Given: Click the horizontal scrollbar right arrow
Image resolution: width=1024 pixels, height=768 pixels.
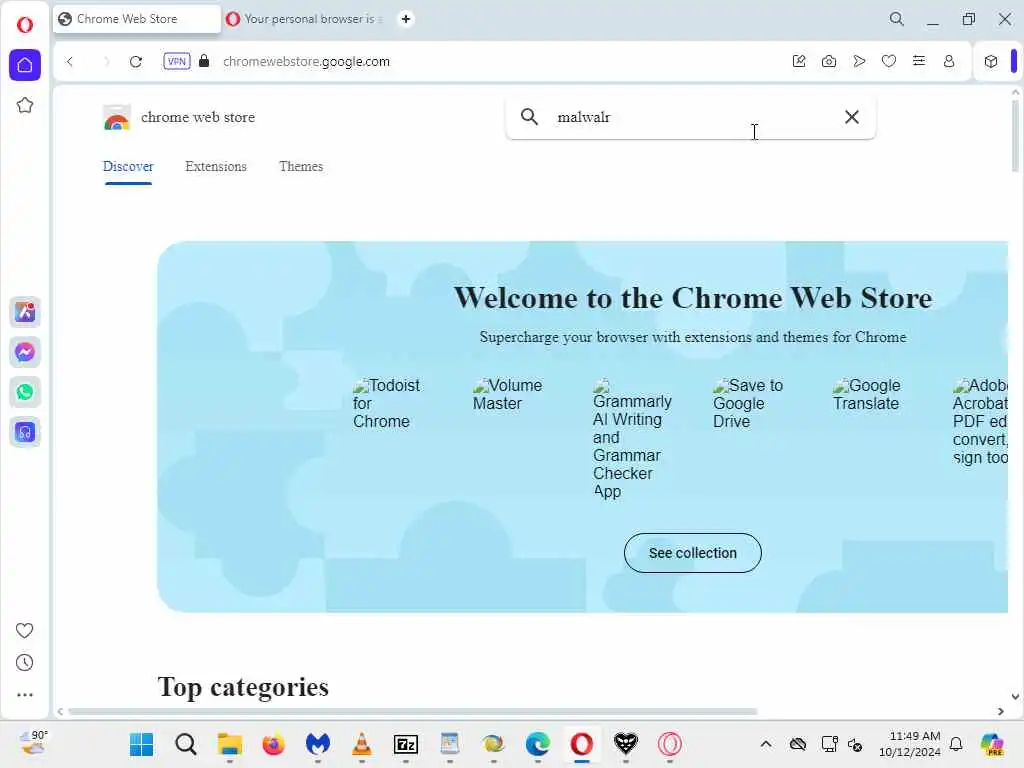Looking at the screenshot, I should (x=1000, y=711).
